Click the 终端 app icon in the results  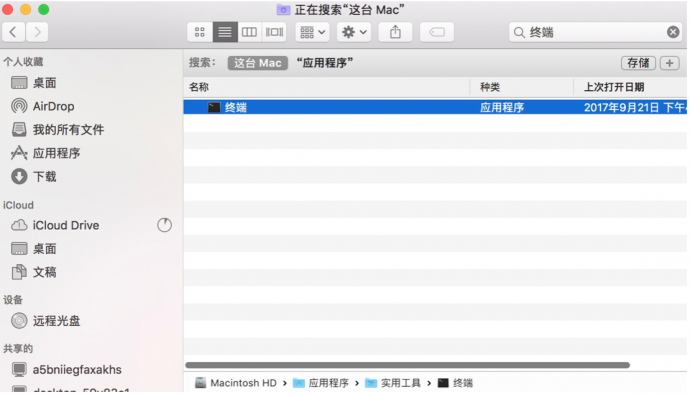(x=214, y=107)
